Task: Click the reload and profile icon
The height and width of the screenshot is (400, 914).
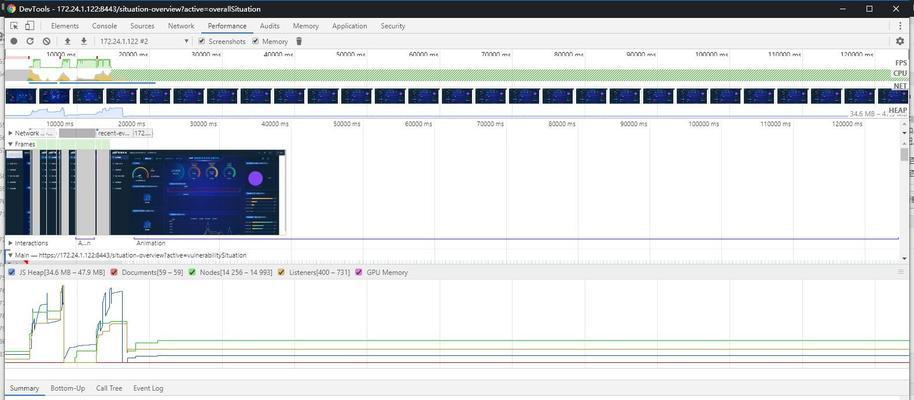Action: pos(30,41)
